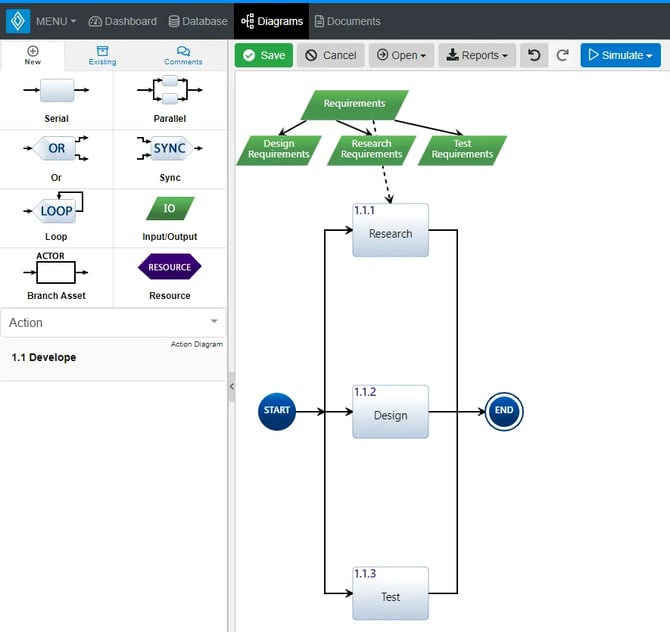Choose the purple Resource icon
670x632 pixels.
pos(170,267)
